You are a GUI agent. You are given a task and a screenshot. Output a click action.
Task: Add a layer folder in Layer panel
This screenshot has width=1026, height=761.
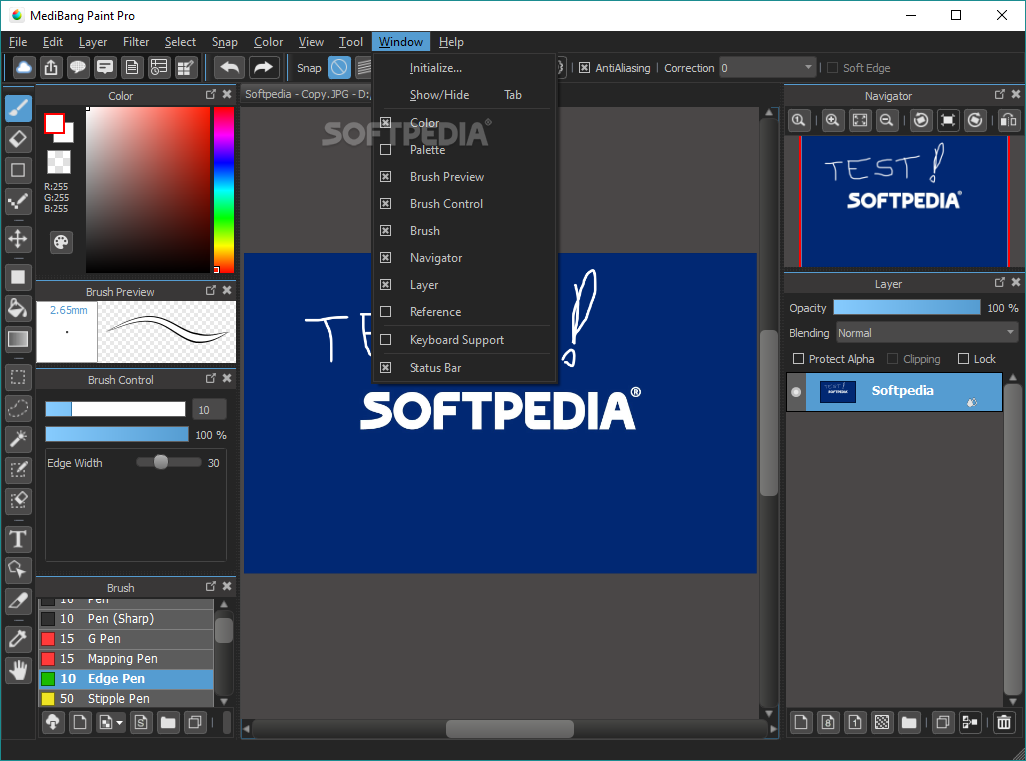(909, 722)
